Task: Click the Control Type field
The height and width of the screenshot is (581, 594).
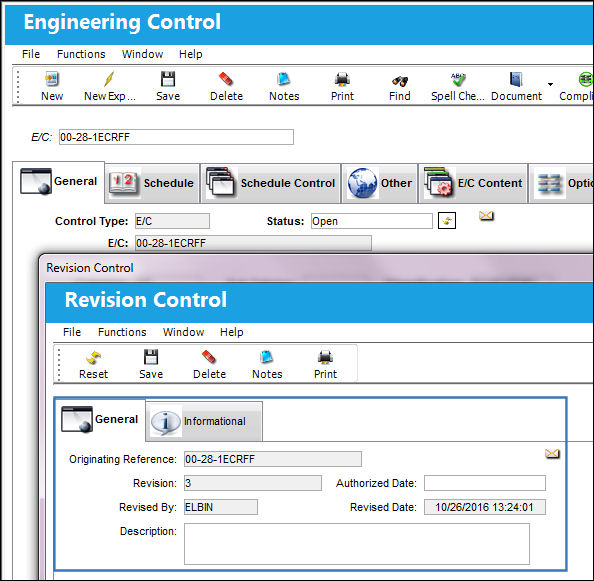Action: [x=172, y=221]
